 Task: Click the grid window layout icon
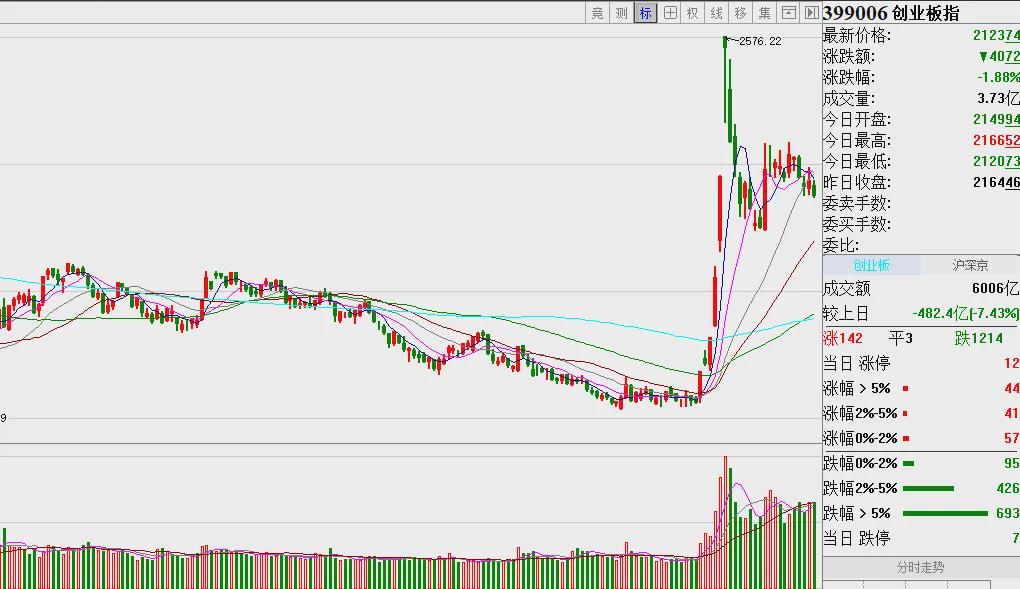pos(669,13)
